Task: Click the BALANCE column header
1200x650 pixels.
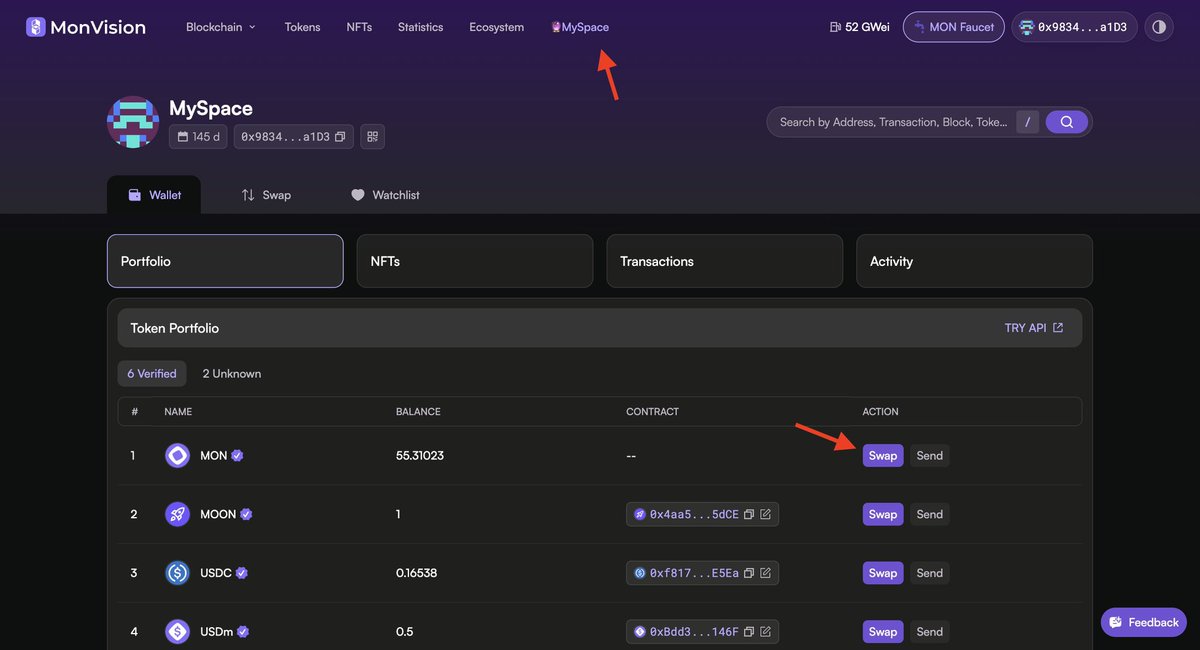Action: (x=418, y=411)
